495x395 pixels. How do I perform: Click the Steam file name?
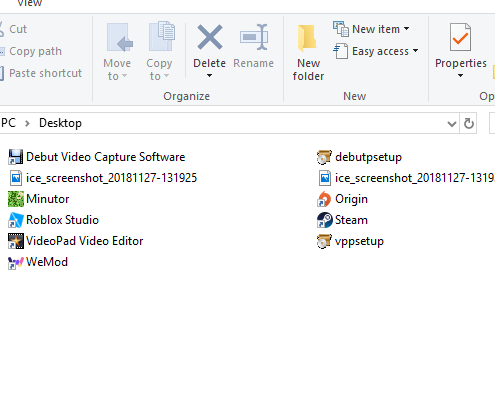351,220
